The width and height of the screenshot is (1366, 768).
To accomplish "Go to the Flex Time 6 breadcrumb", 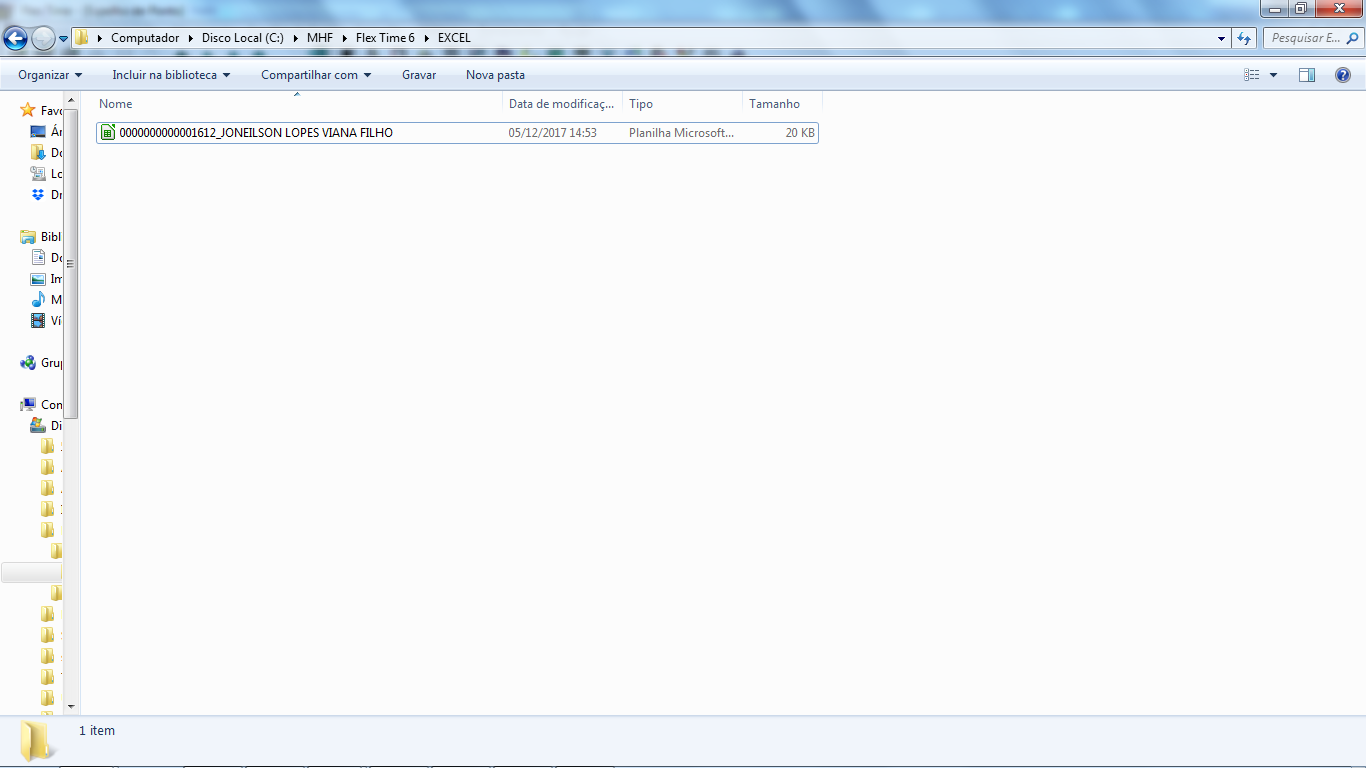I will (x=385, y=38).
